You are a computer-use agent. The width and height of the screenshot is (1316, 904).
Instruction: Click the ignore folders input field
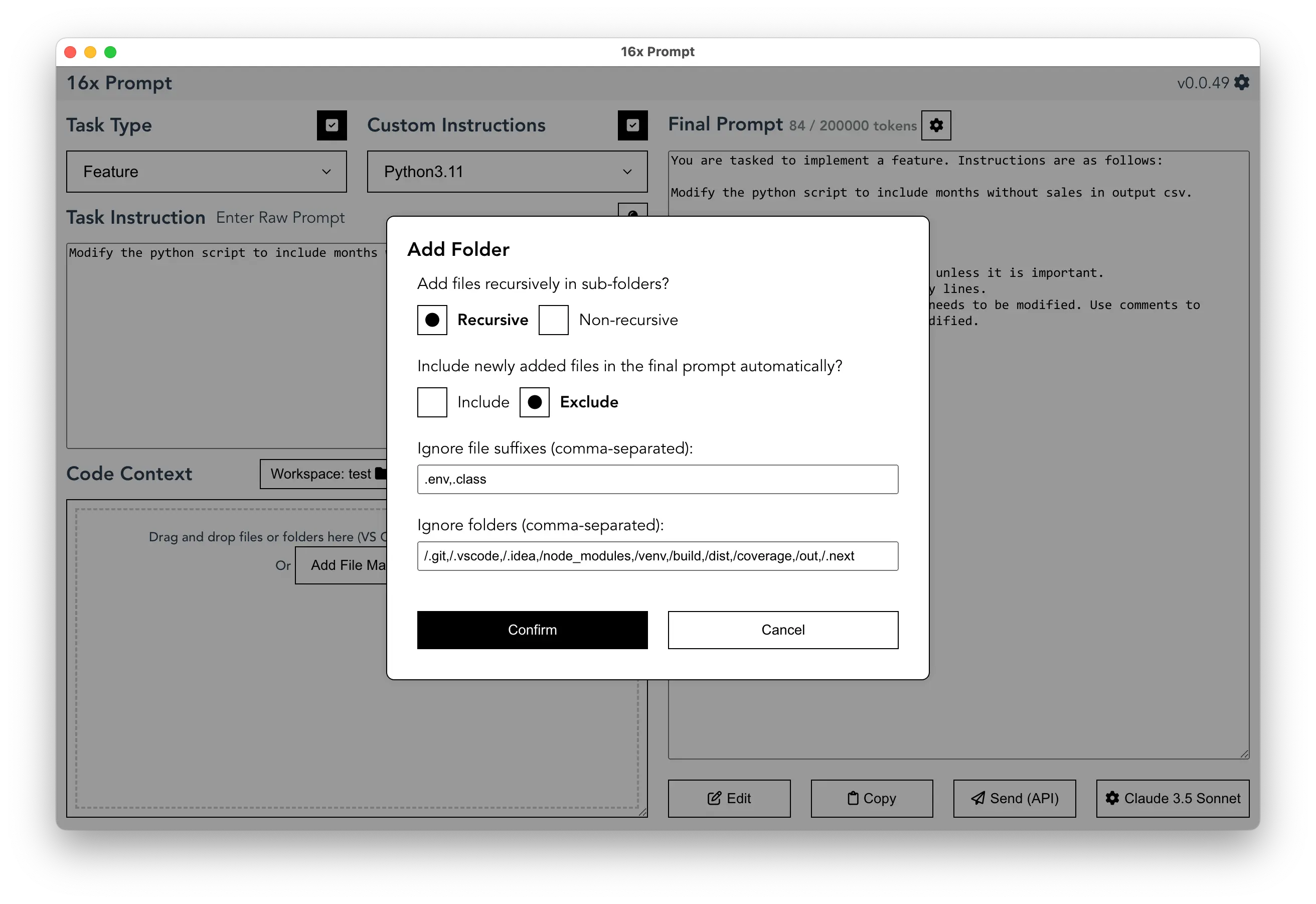tap(657, 556)
